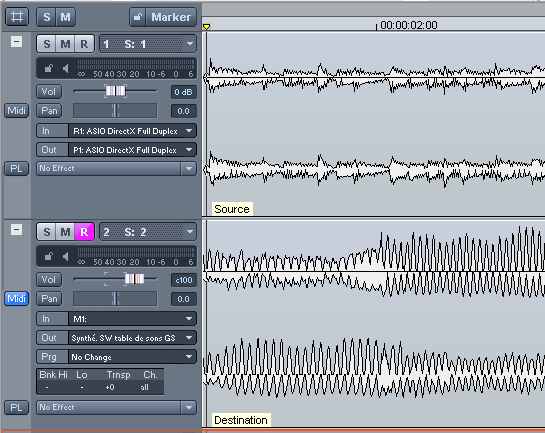Click the Trnsp +0 value
This screenshot has width=545, height=433.
tap(110, 387)
